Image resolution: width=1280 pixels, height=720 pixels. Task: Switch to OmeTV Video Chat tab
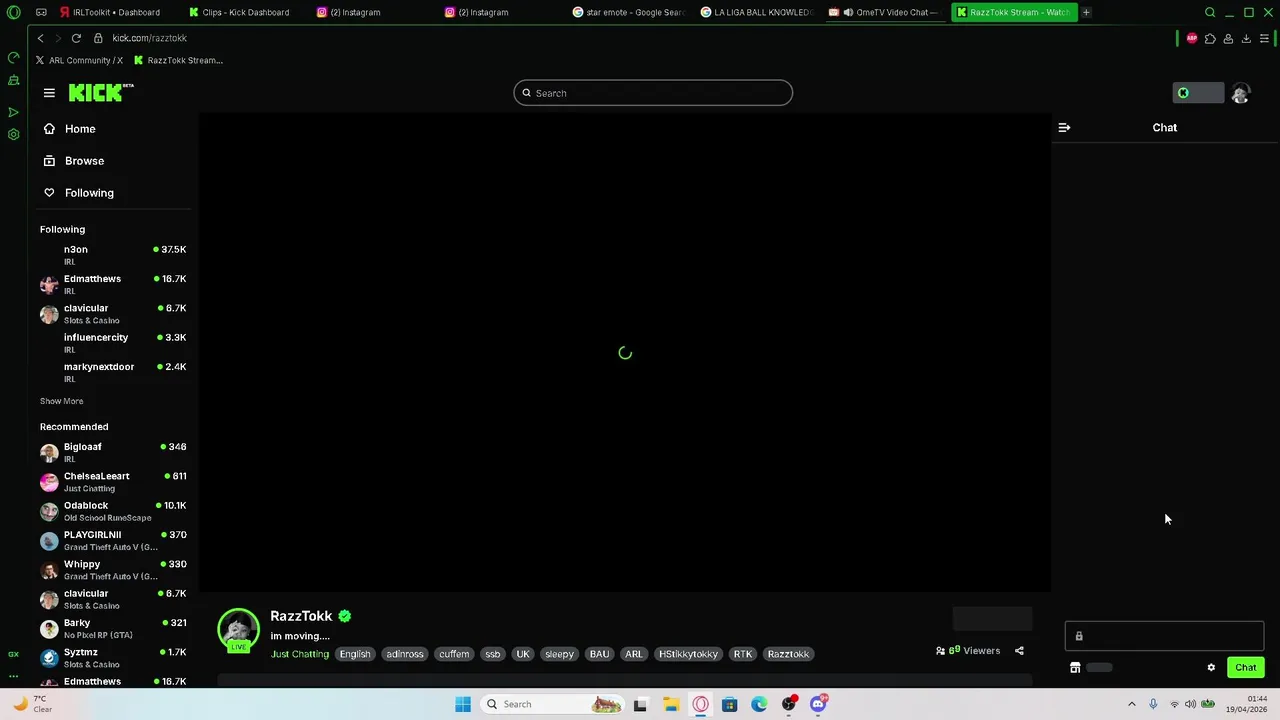885,12
